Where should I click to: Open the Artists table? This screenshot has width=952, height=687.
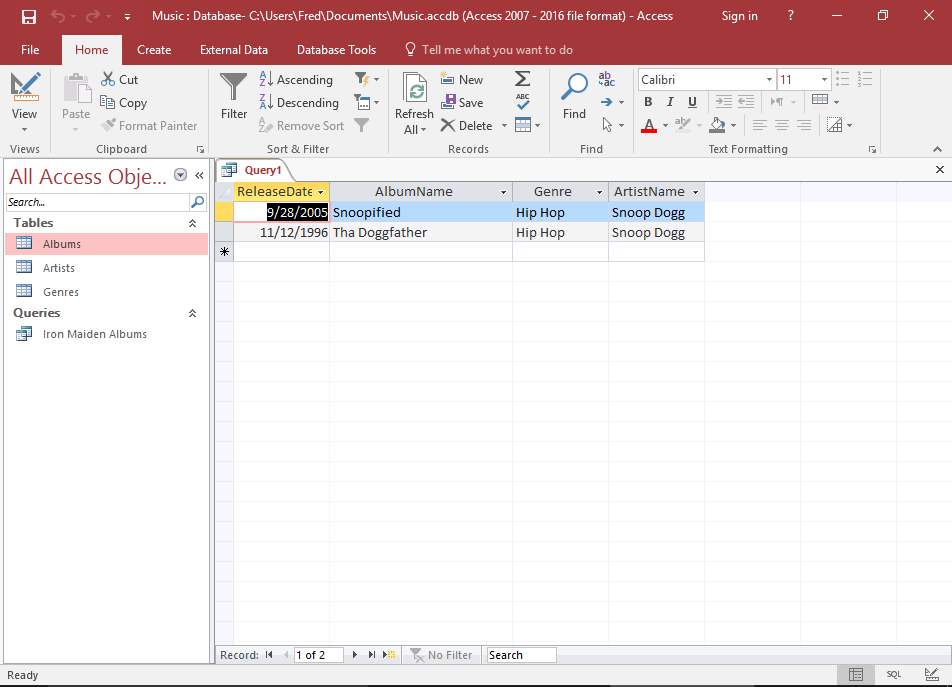pos(107,268)
